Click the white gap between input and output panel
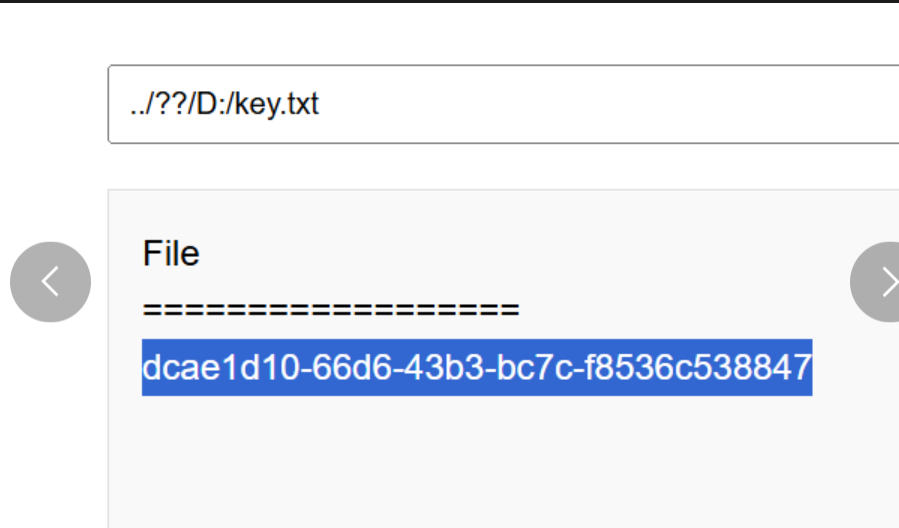Viewport: 899px width, 528px height. pos(503,166)
